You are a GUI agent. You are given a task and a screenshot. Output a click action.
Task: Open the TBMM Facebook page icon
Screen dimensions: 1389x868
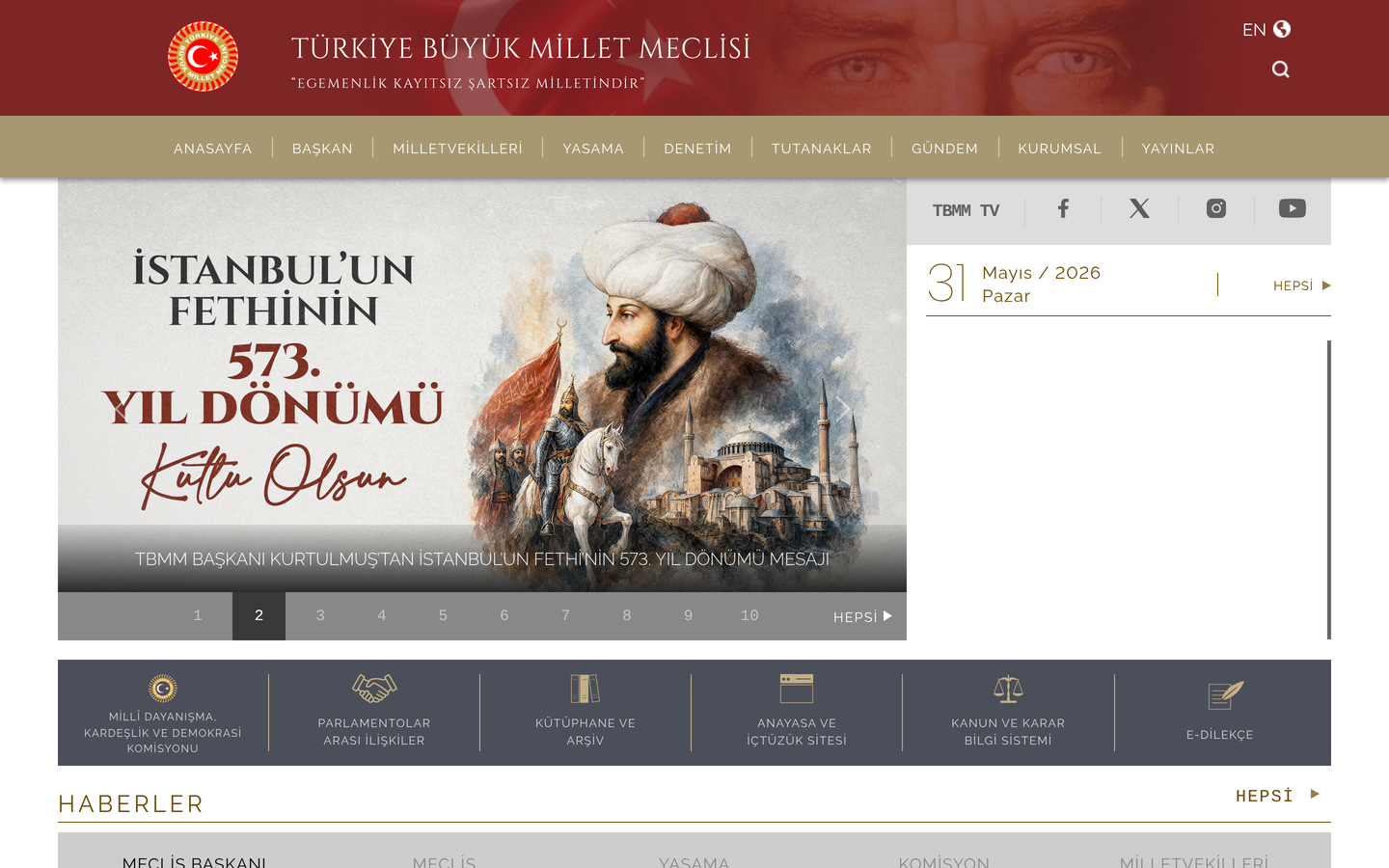tap(1063, 208)
